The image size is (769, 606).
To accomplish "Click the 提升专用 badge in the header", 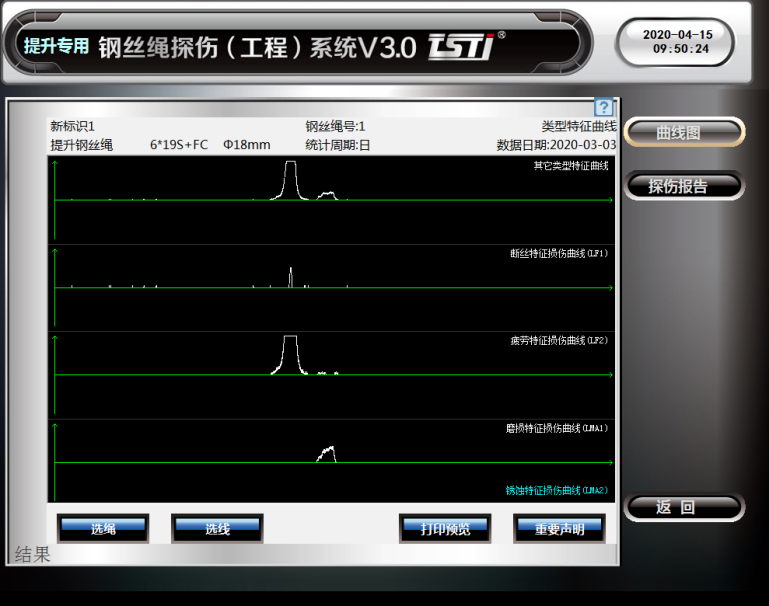I will 57,46.
